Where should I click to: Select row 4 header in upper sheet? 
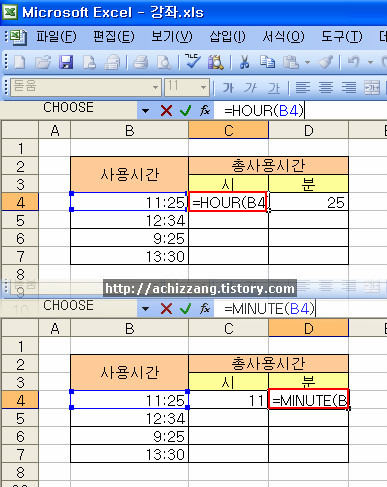click(20, 202)
